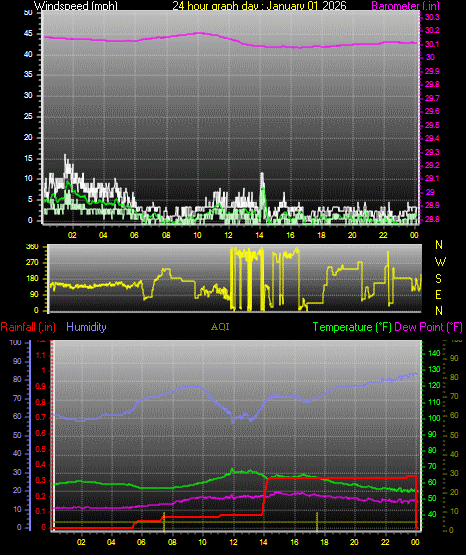
Task: Click the AQI marker near 17:30 on bottom chart
Action: pyautogui.click(x=317, y=521)
